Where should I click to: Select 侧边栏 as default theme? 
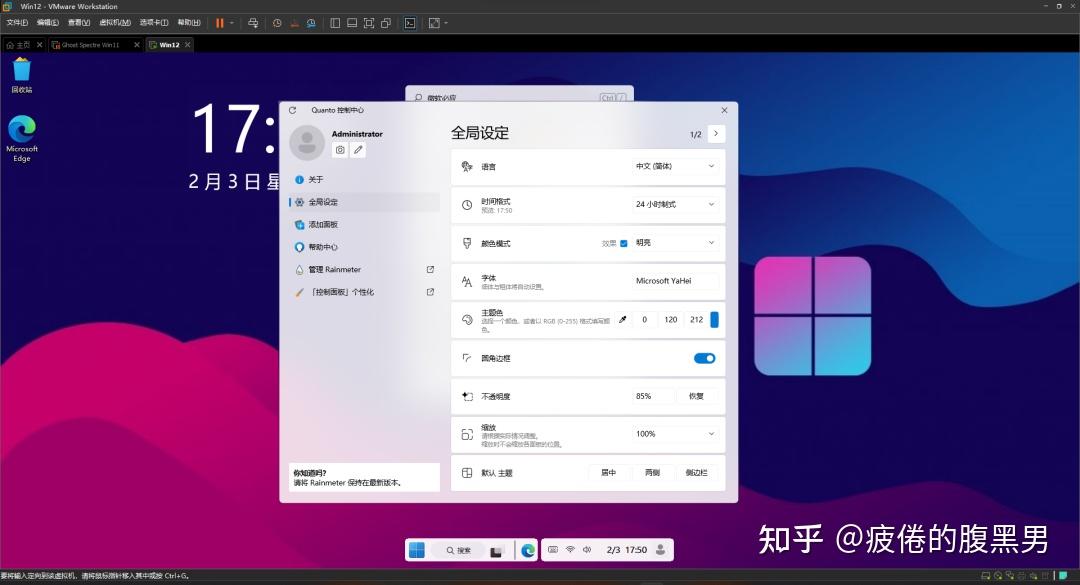click(x=697, y=472)
